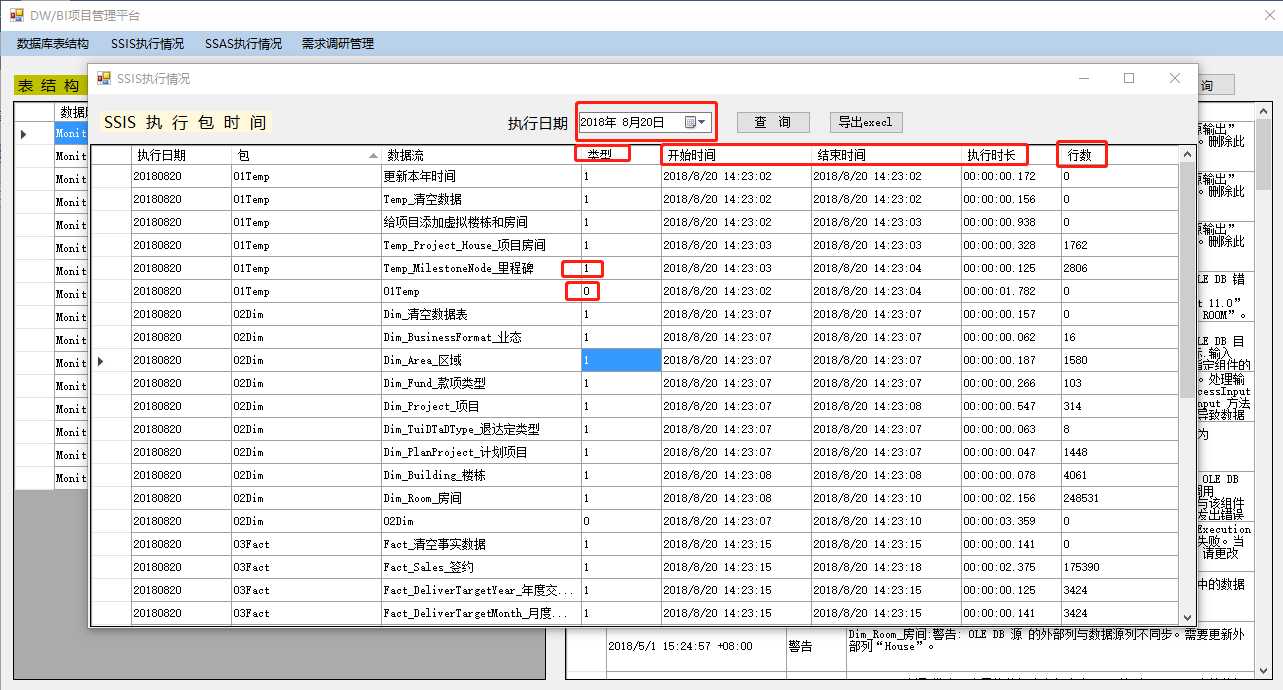Image resolution: width=1283 pixels, height=690 pixels.
Task: Maximize the SSIS执行情况 window
Action: (1129, 78)
